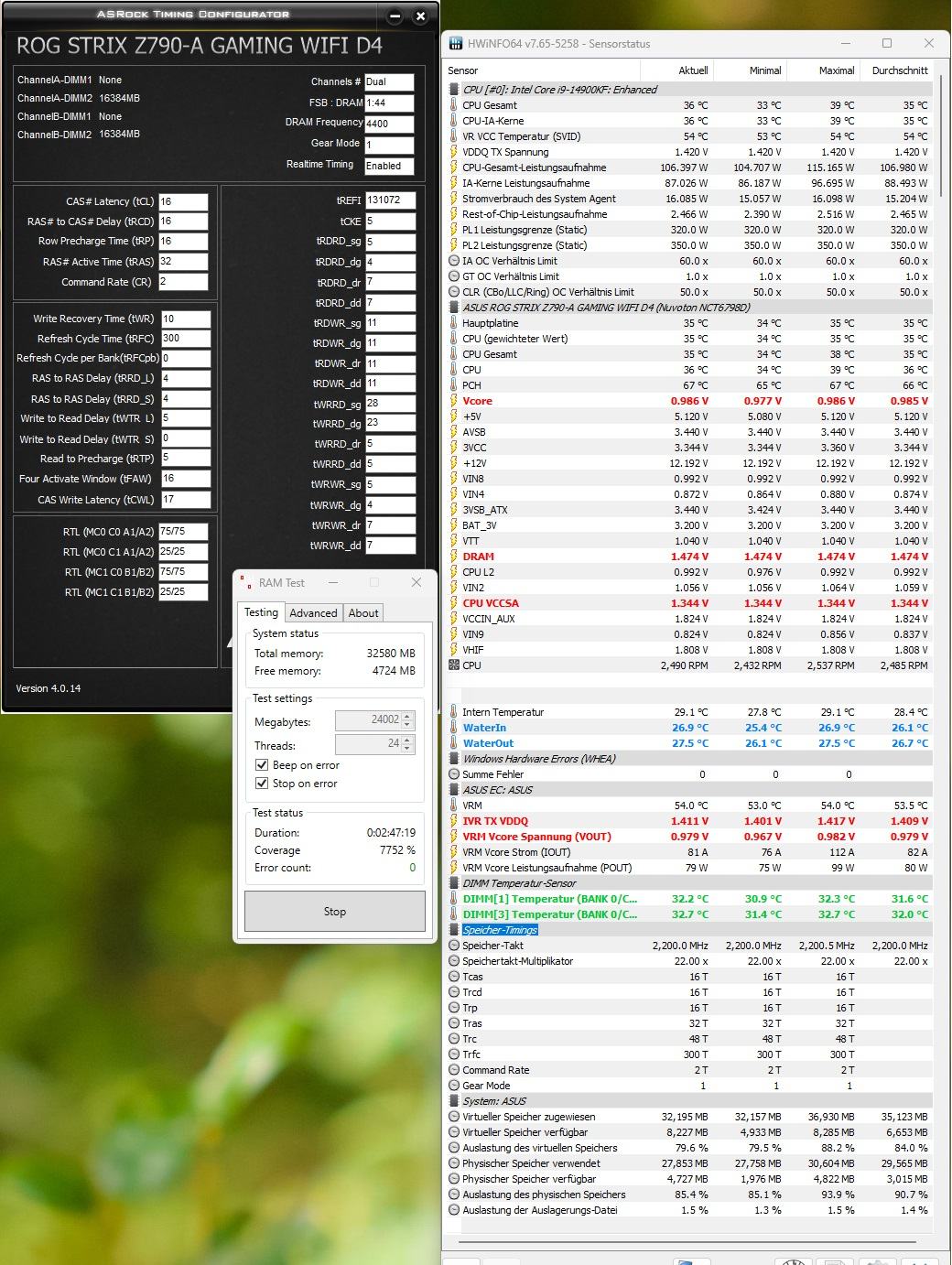Screen dimensions: 952x1265
Task: Click thermometer icon beside VR VCC Temperatur (SVID)
Action: 454,136
